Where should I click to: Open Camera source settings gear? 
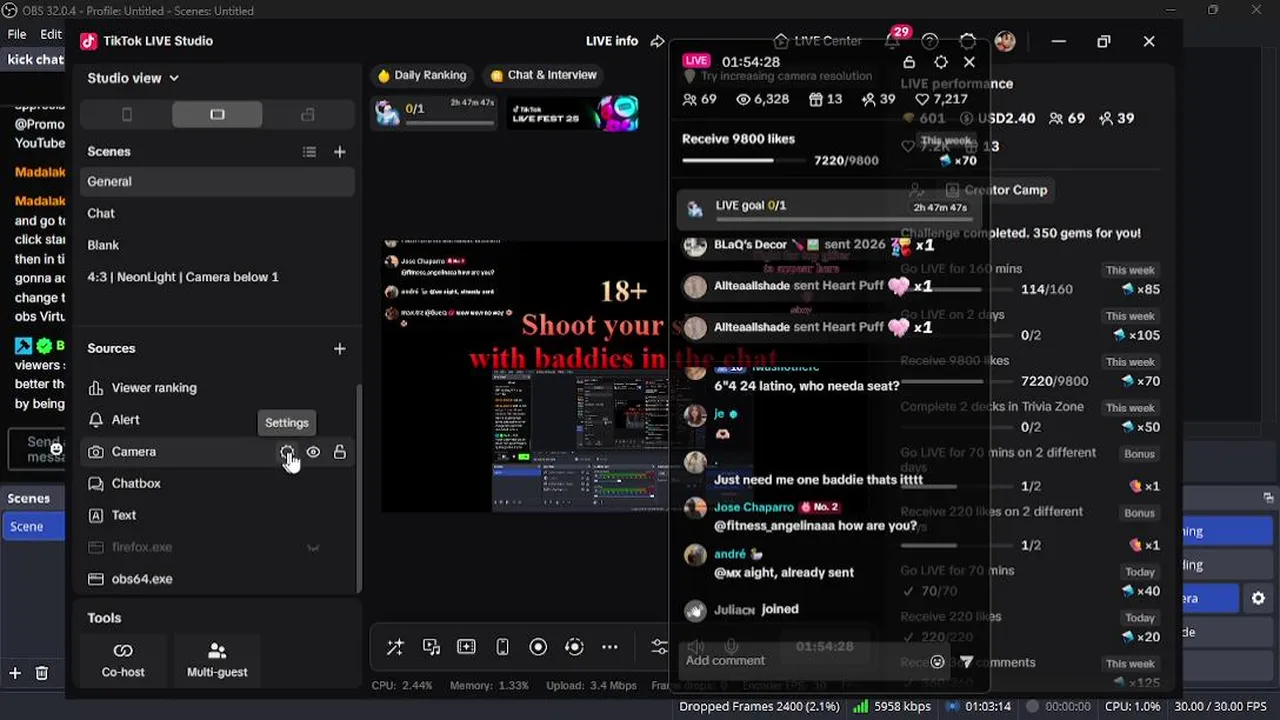[287, 452]
